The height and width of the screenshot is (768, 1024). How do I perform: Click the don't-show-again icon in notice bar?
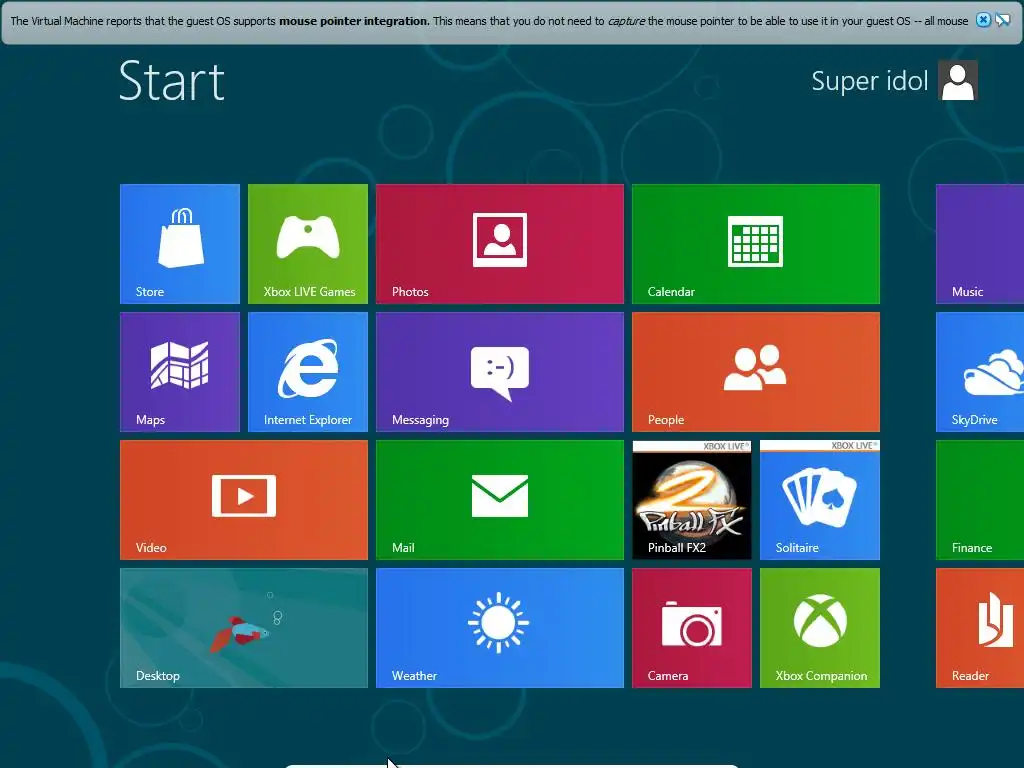click(1002, 20)
